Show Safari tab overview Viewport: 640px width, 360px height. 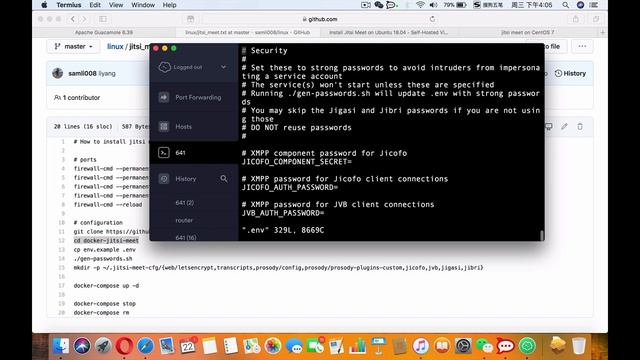tap(596, 19)
